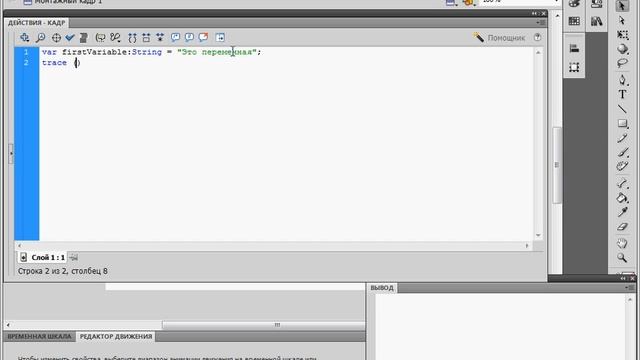
Task: Select the Brush tool
Action: pyautogui.click(x=622, y=152)
